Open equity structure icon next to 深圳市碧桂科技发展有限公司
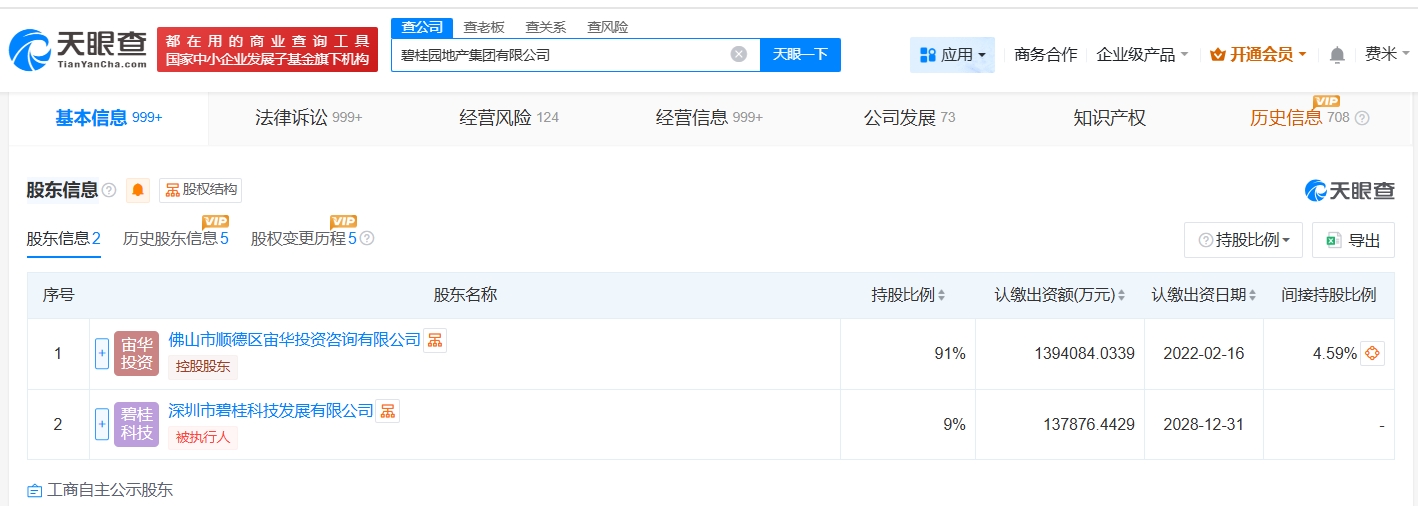 tap(387, 410)
